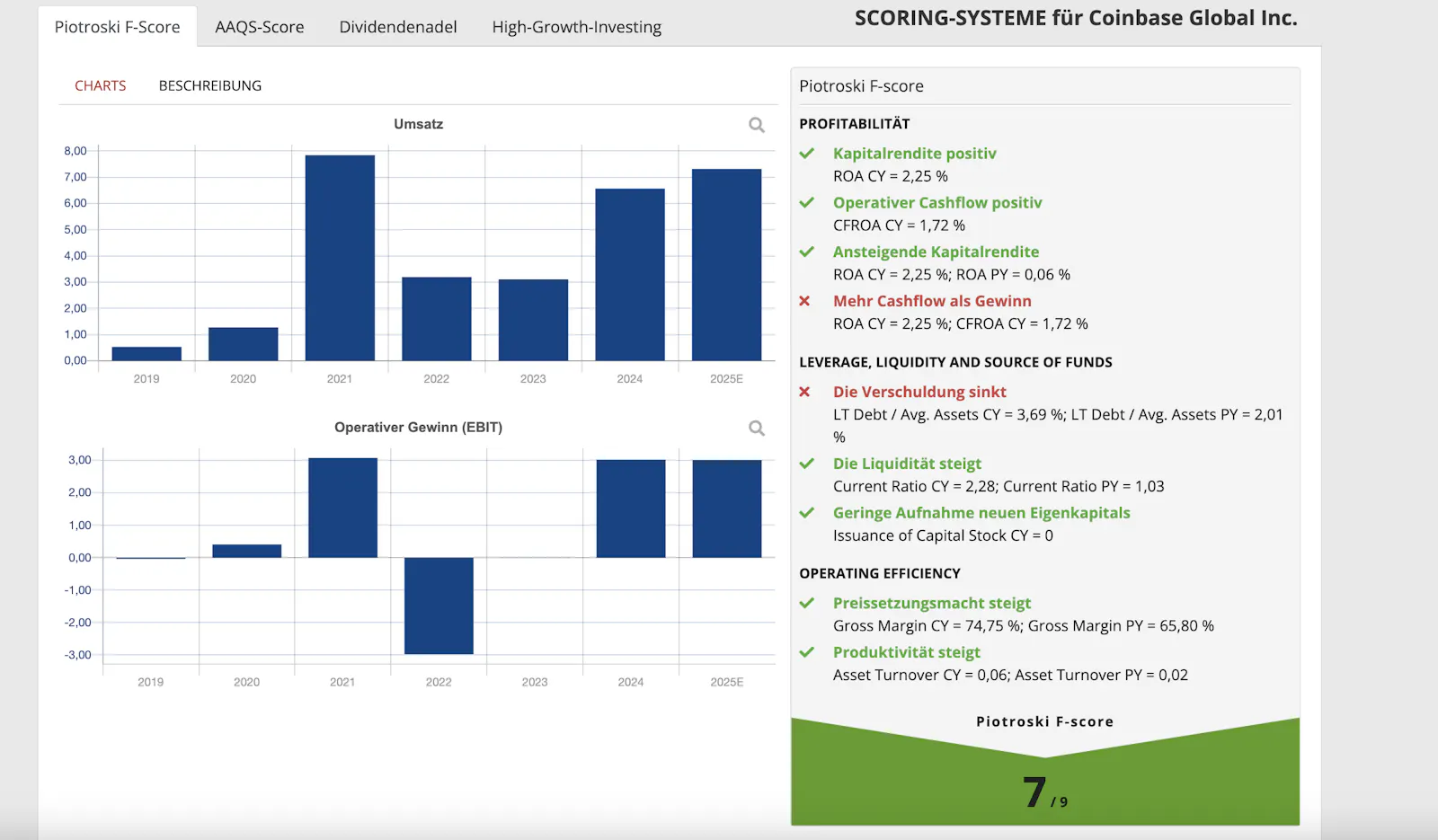This screenshot has height=840, width=1438.
Task: Click the green check beside Kapitalrendite positiv
Action: [x=807, y=154]
